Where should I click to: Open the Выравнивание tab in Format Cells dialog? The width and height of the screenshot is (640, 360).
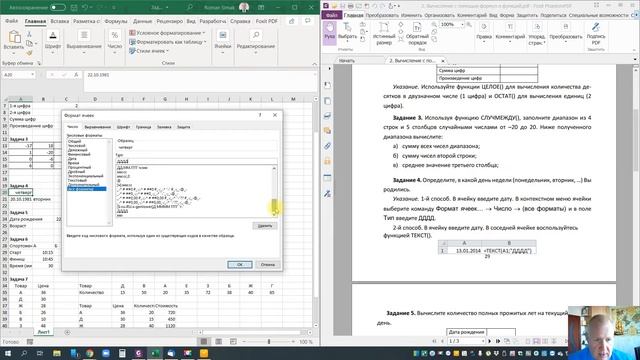tap(98, 127)
